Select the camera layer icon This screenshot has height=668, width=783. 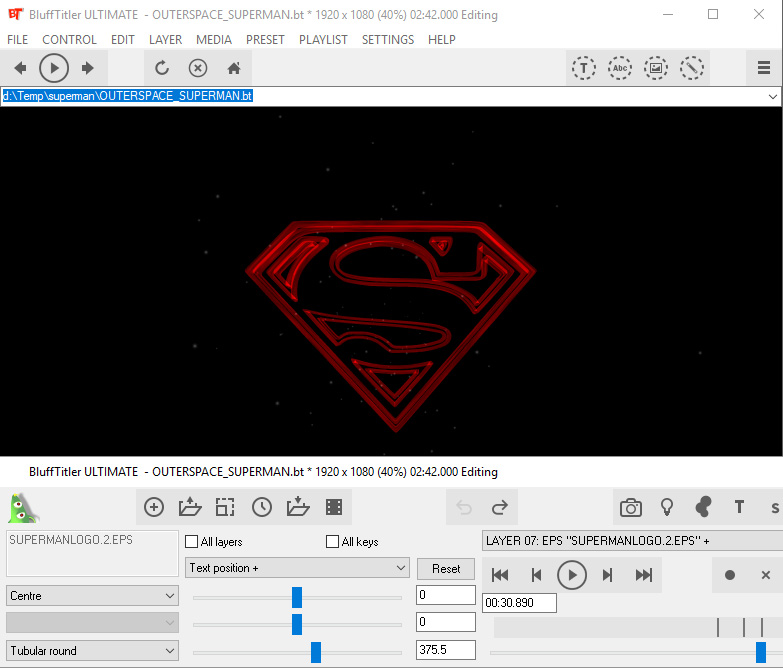pos(631,508)
